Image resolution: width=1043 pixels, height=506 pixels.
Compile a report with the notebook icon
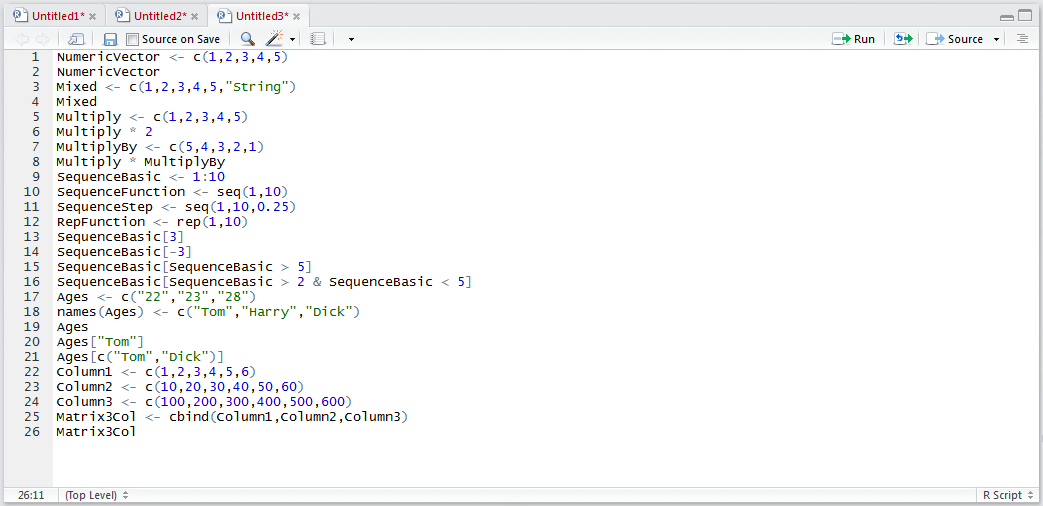(x=318, y=39)
